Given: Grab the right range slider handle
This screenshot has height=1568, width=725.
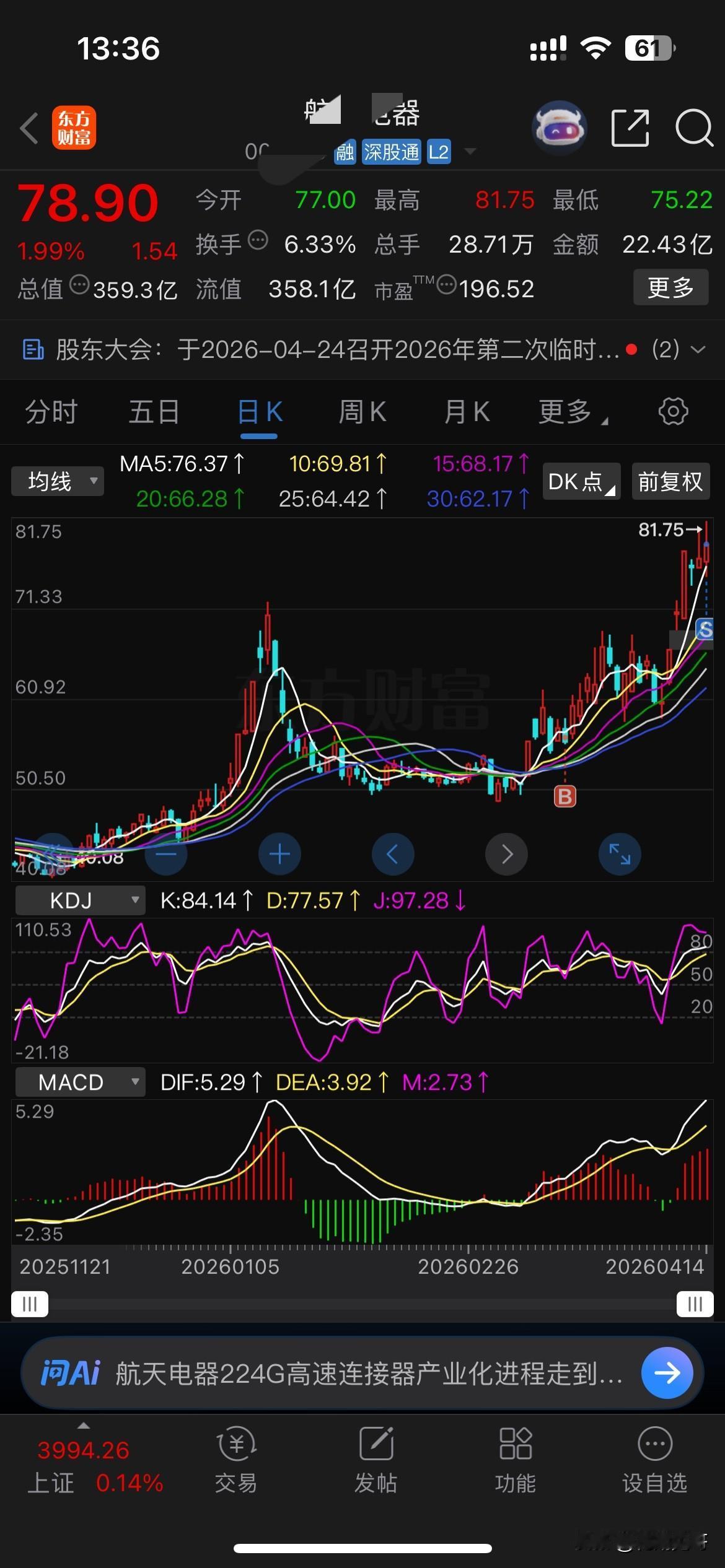Looking at the screenshot, I should pyautogui.click(x=695, y=1304).
